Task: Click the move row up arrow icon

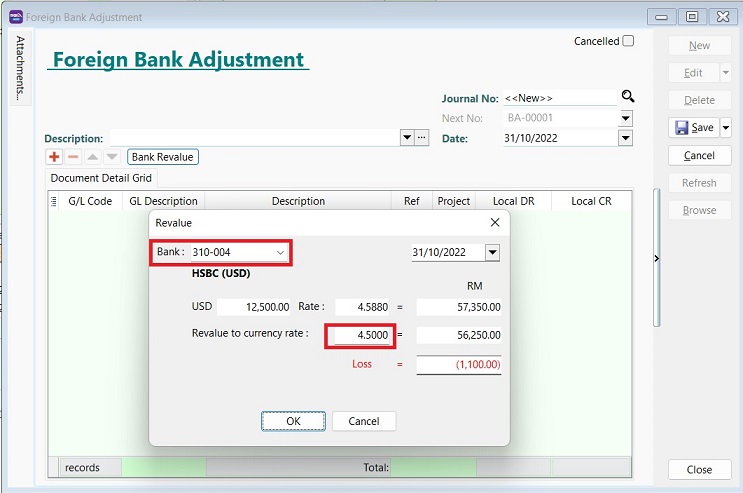Action: click(x=93, y=157)
